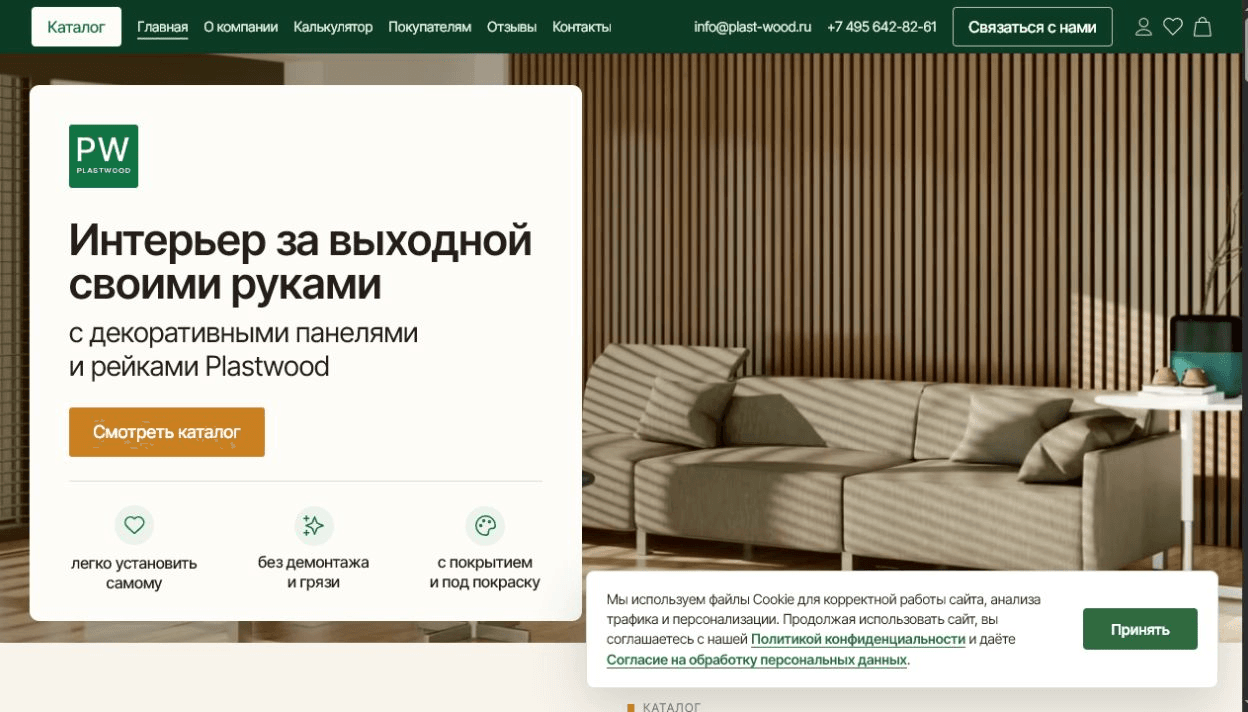This screenshot has width=1248, height=712.
Task: Click 'с покрытием и под покраску' text
Action: coord(485,572)
